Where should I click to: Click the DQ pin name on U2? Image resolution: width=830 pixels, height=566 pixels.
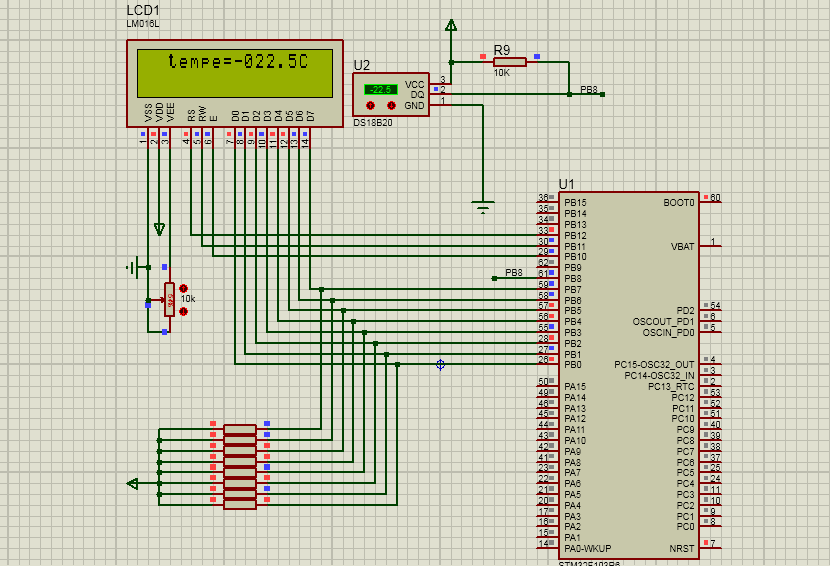click(418, 95)
